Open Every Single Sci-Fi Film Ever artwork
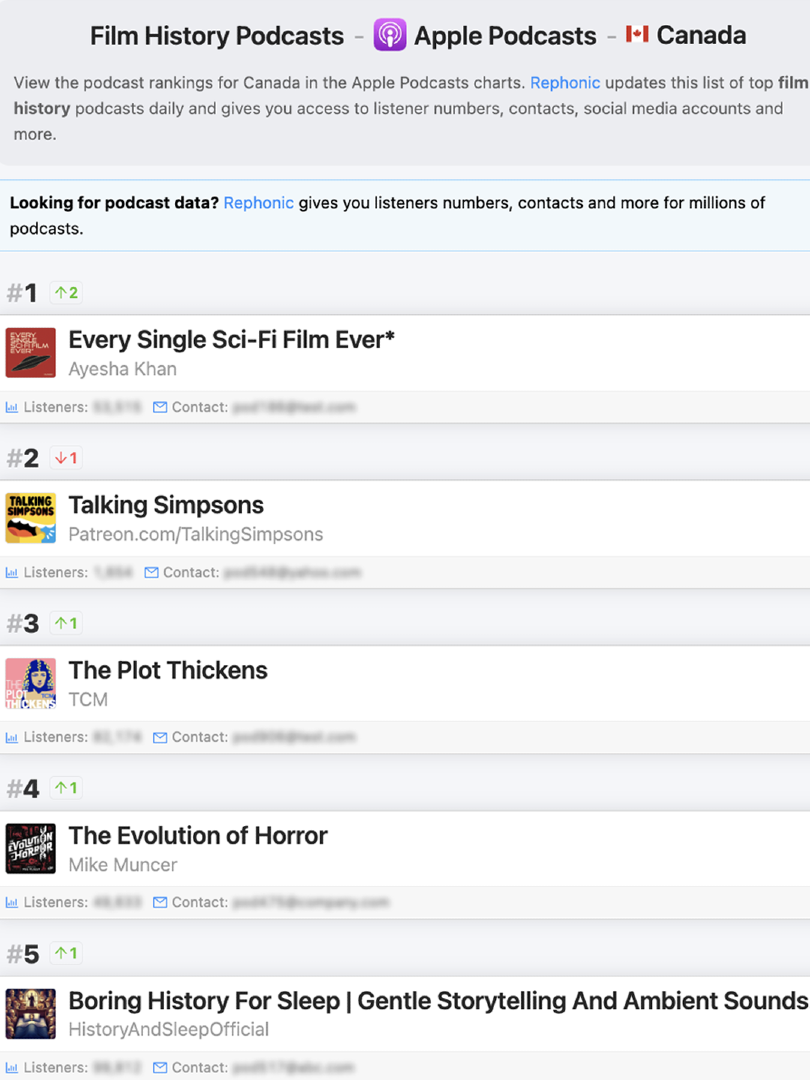The height and width of the screenshot is (1080, 810). click(x=30, y=353)
